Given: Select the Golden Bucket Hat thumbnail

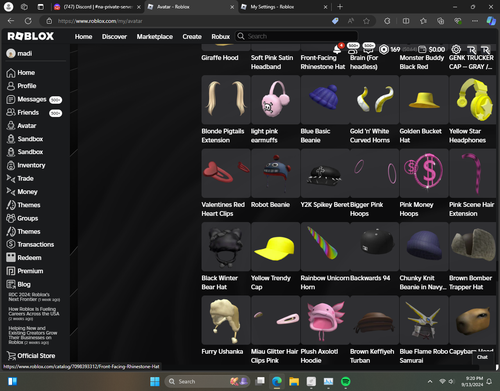Looking at the screenshot, I should pos(424,100).
